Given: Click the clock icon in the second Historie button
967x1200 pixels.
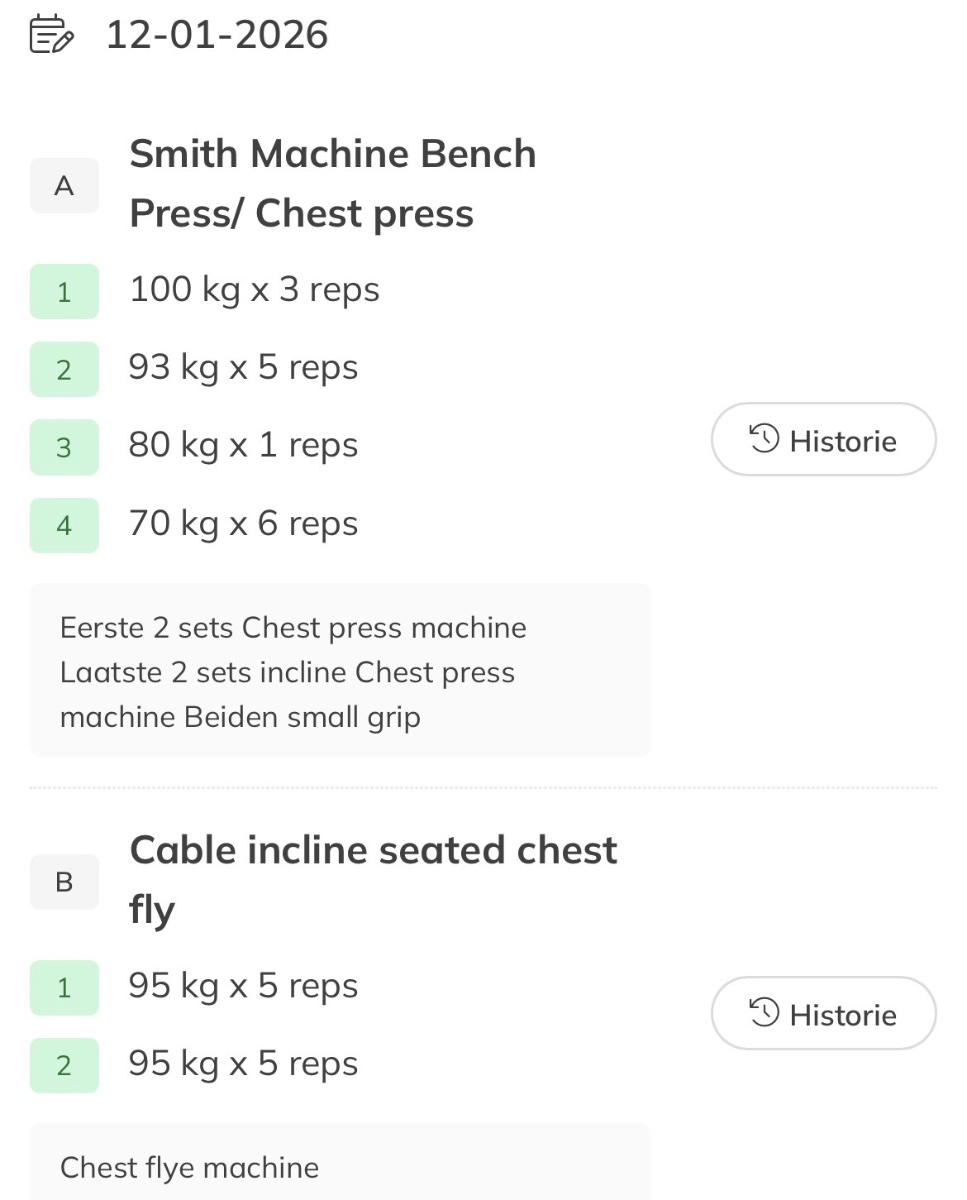Looking at the screenshot, I should coord(764,1013).
